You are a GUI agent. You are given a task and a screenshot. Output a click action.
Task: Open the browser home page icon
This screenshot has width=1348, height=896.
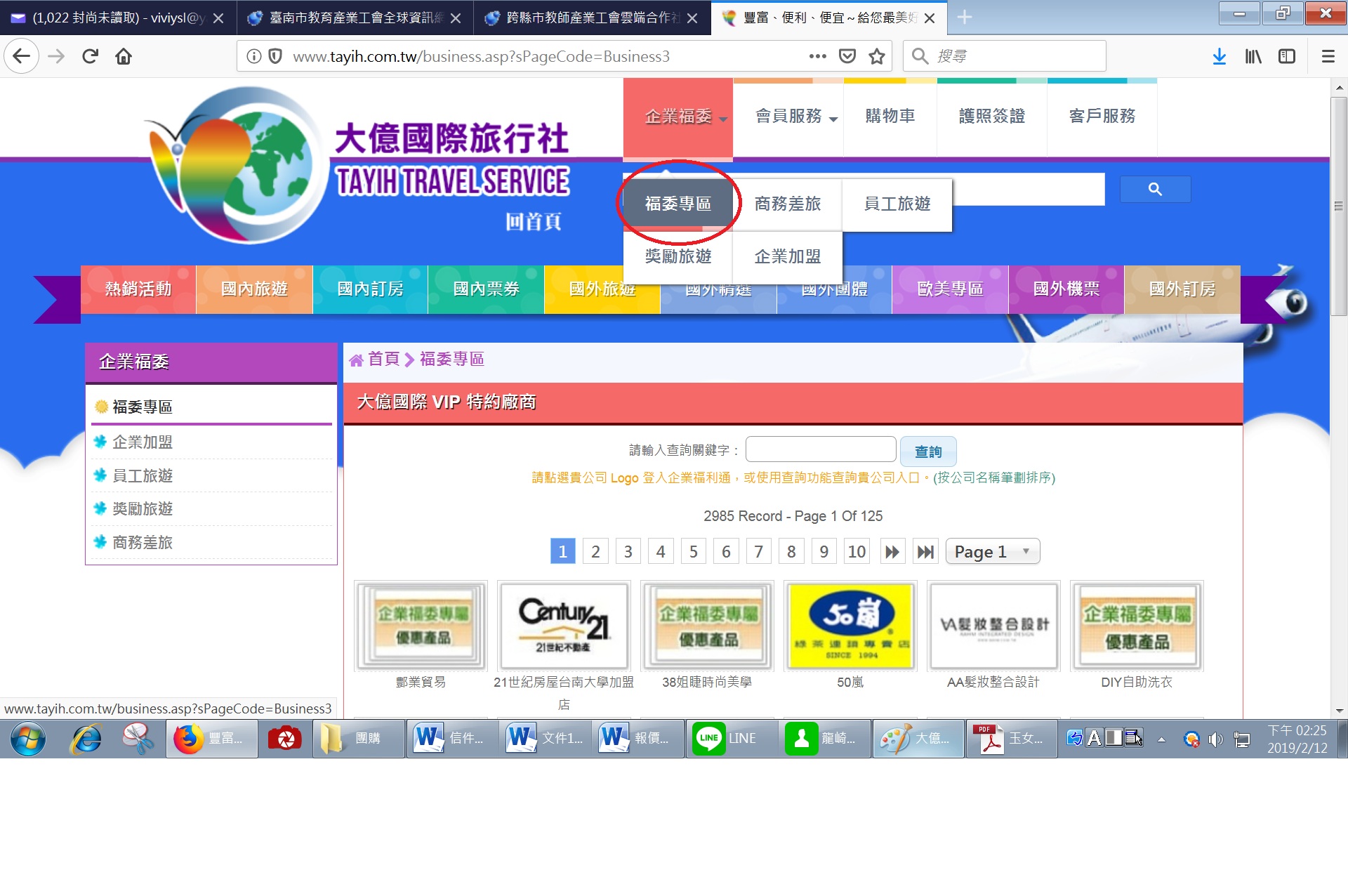click(x=124, y=56)
